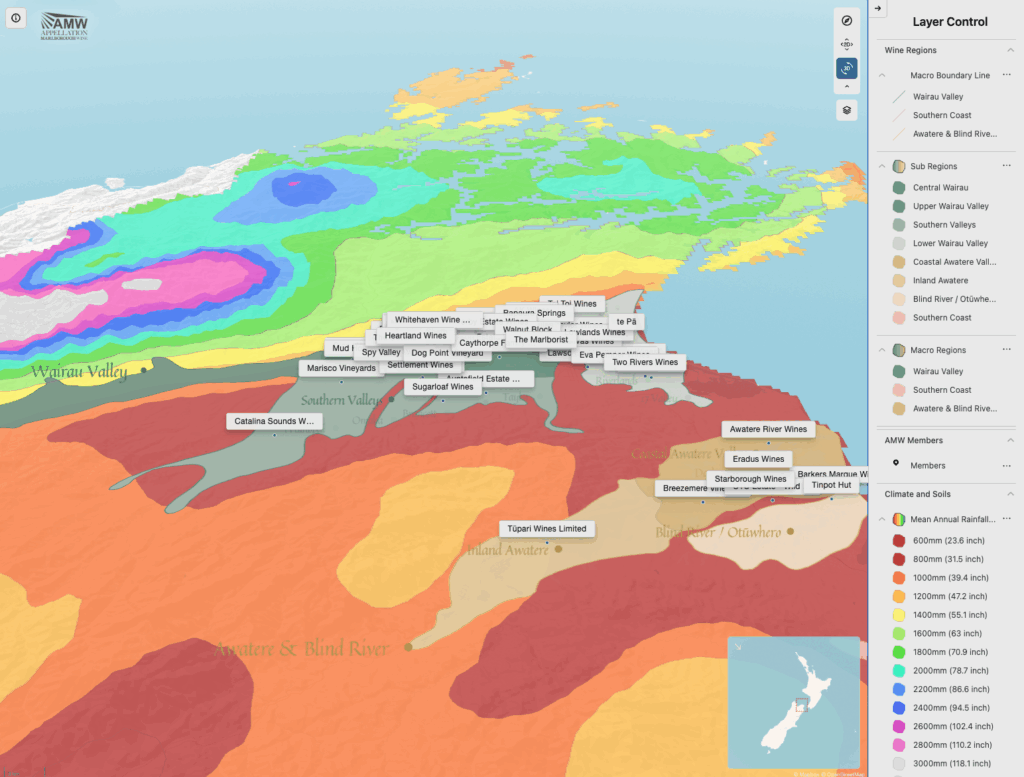The width and height of the screenshot is (1024, 777).
Task: Toggle the 2D view control
Action: click(846, 44)
